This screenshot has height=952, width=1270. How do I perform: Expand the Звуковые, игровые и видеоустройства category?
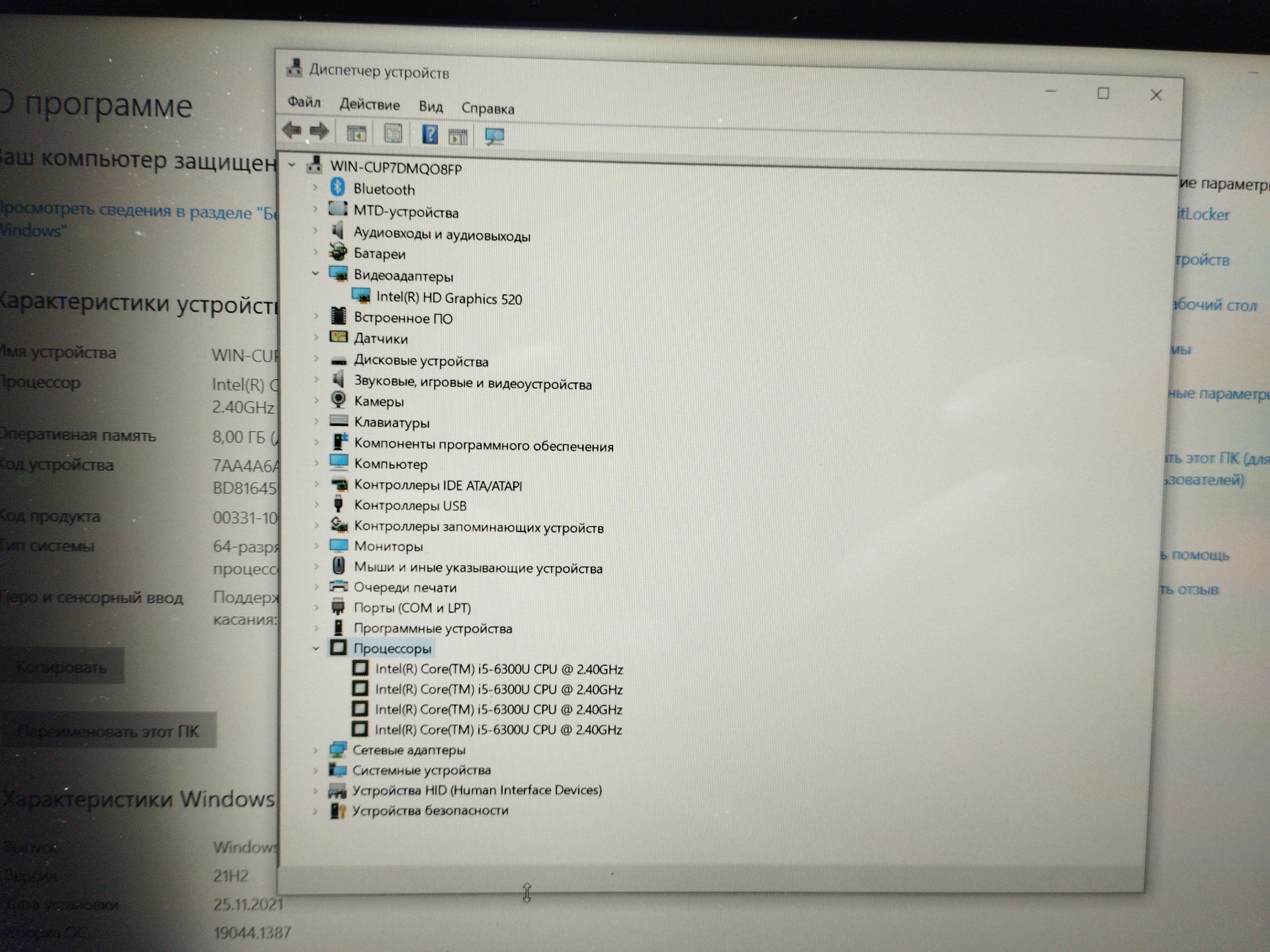316,380
